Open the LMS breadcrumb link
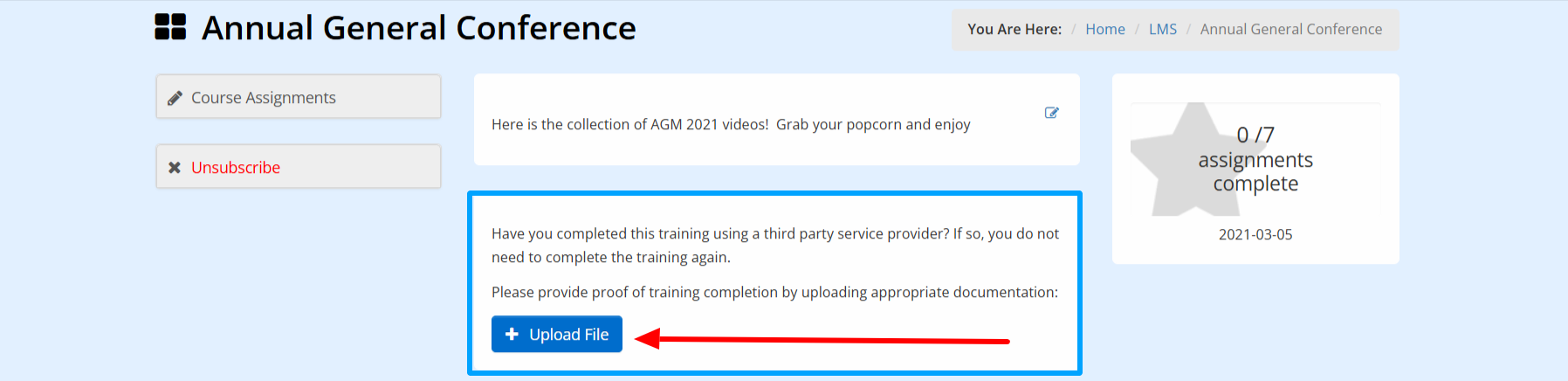Image resolution: width=1568 pixels, height=381 pixels. coord(1163,29)
